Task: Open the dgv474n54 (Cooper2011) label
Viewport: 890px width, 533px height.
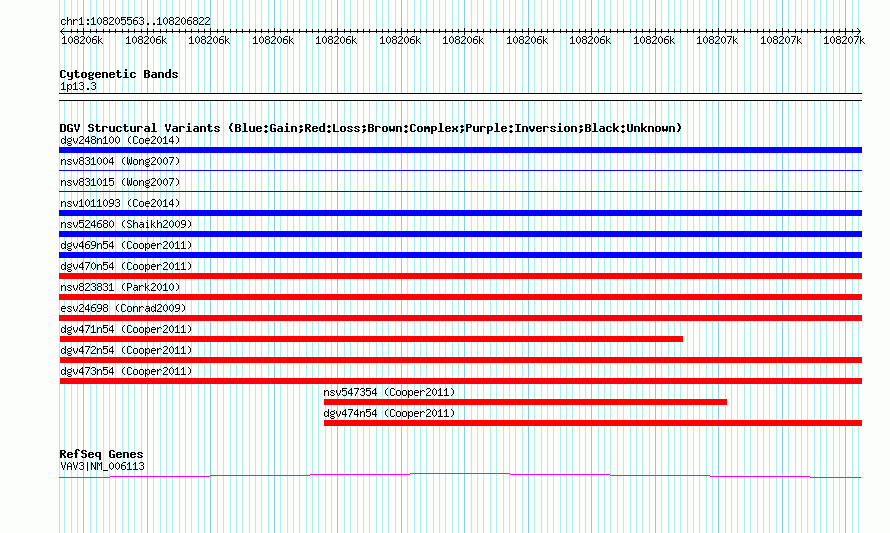Action: click(x=389, y=413)
